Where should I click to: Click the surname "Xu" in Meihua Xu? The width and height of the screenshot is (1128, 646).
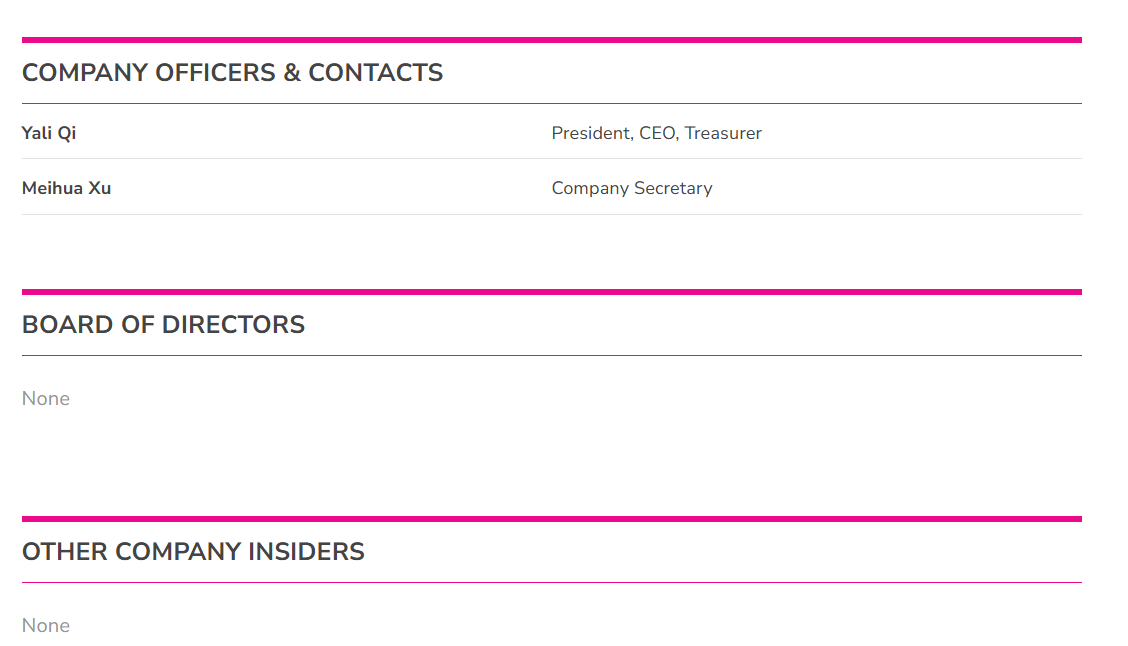[x=100, y=188]
